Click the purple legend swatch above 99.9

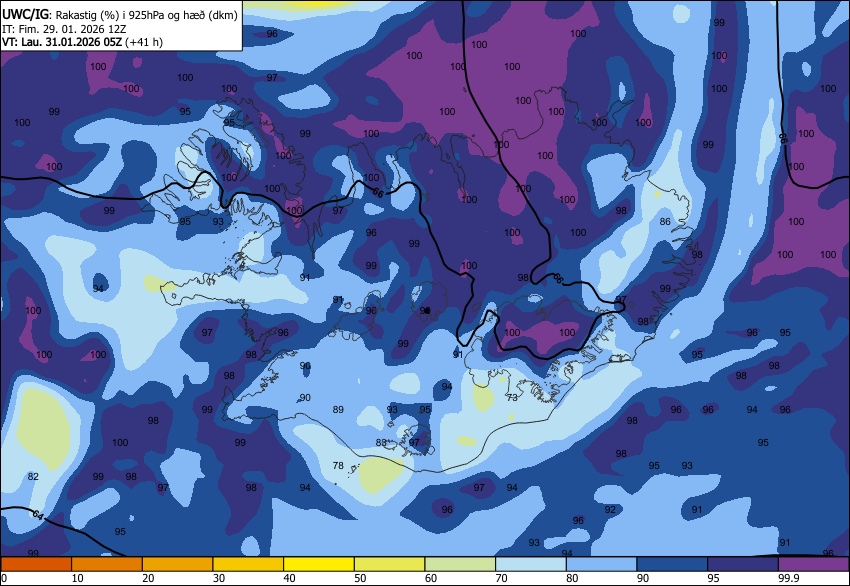pyautogui.click(x=814, y=564)
